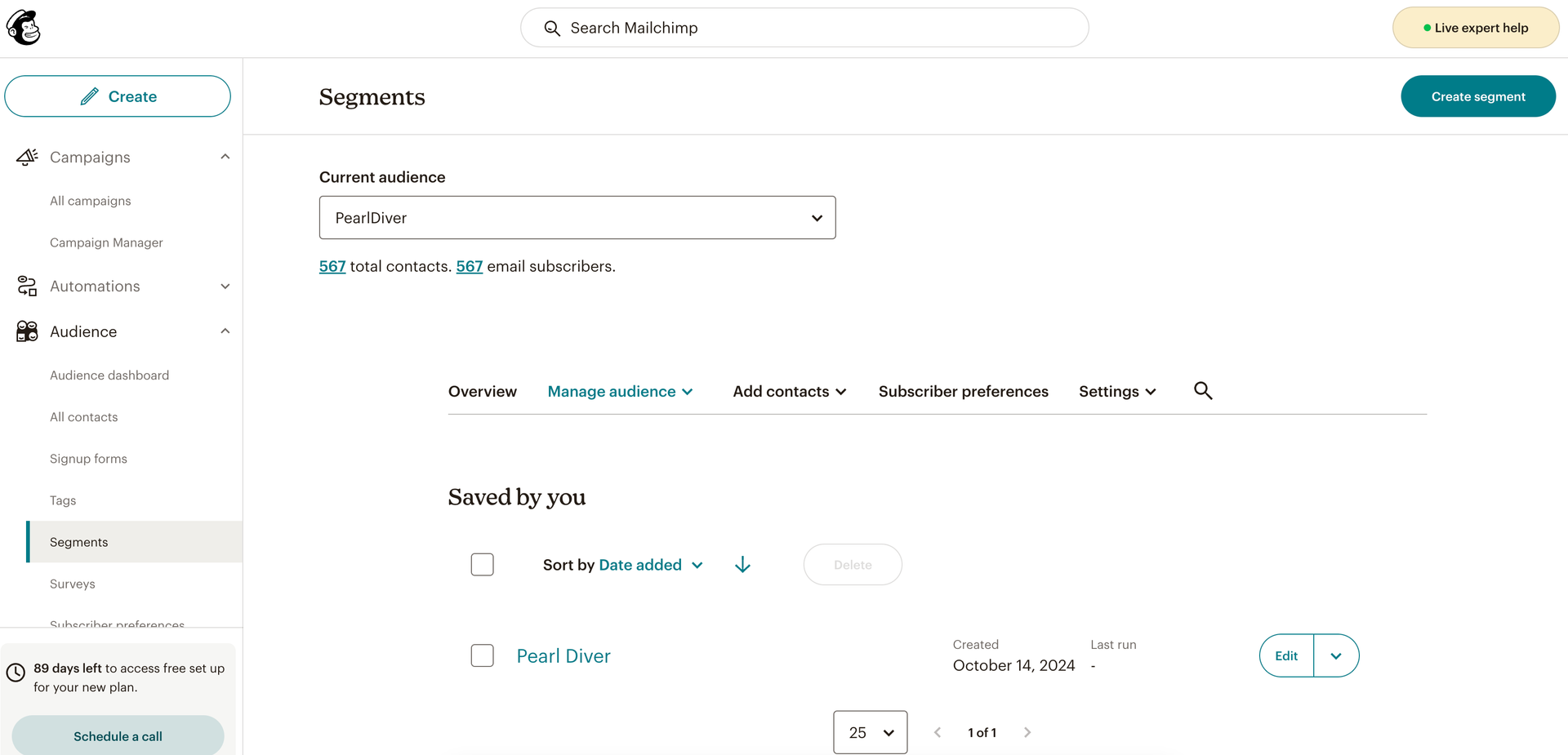The image size is (1568, 755).
Task: Click the Create segment button
Action: [1477, 96]
